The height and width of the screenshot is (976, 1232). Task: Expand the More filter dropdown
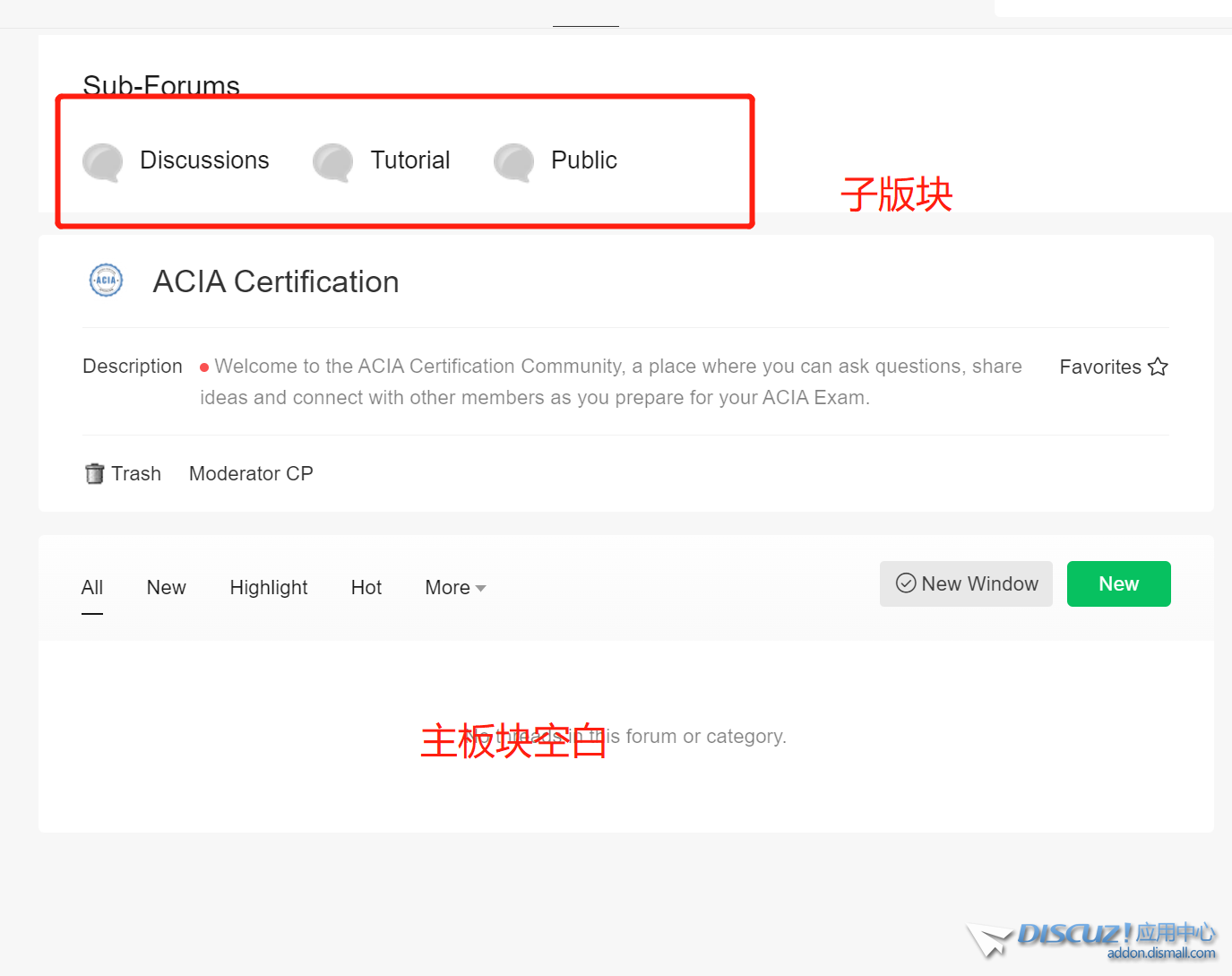[x=455, y=588]
